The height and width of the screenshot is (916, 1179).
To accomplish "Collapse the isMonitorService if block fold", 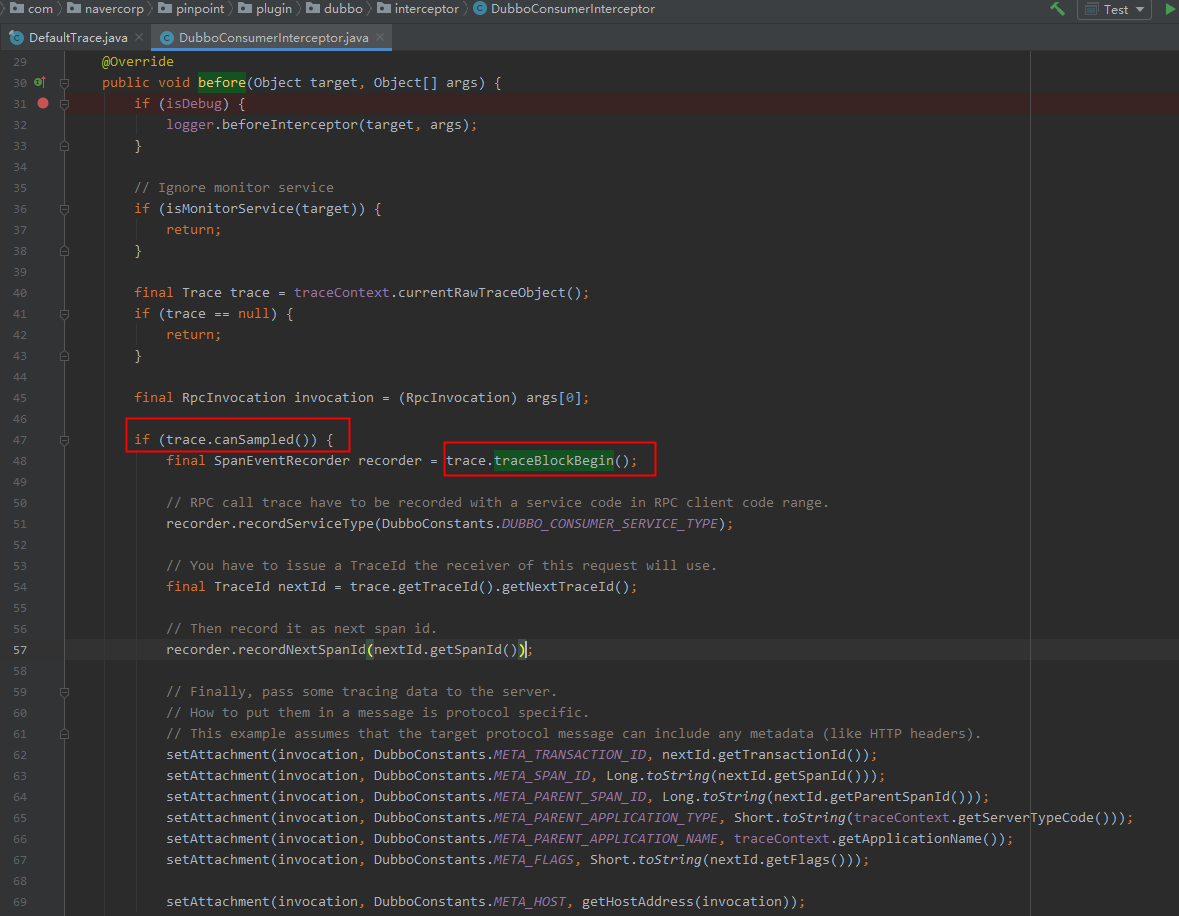I will click(x=65, y=209).
